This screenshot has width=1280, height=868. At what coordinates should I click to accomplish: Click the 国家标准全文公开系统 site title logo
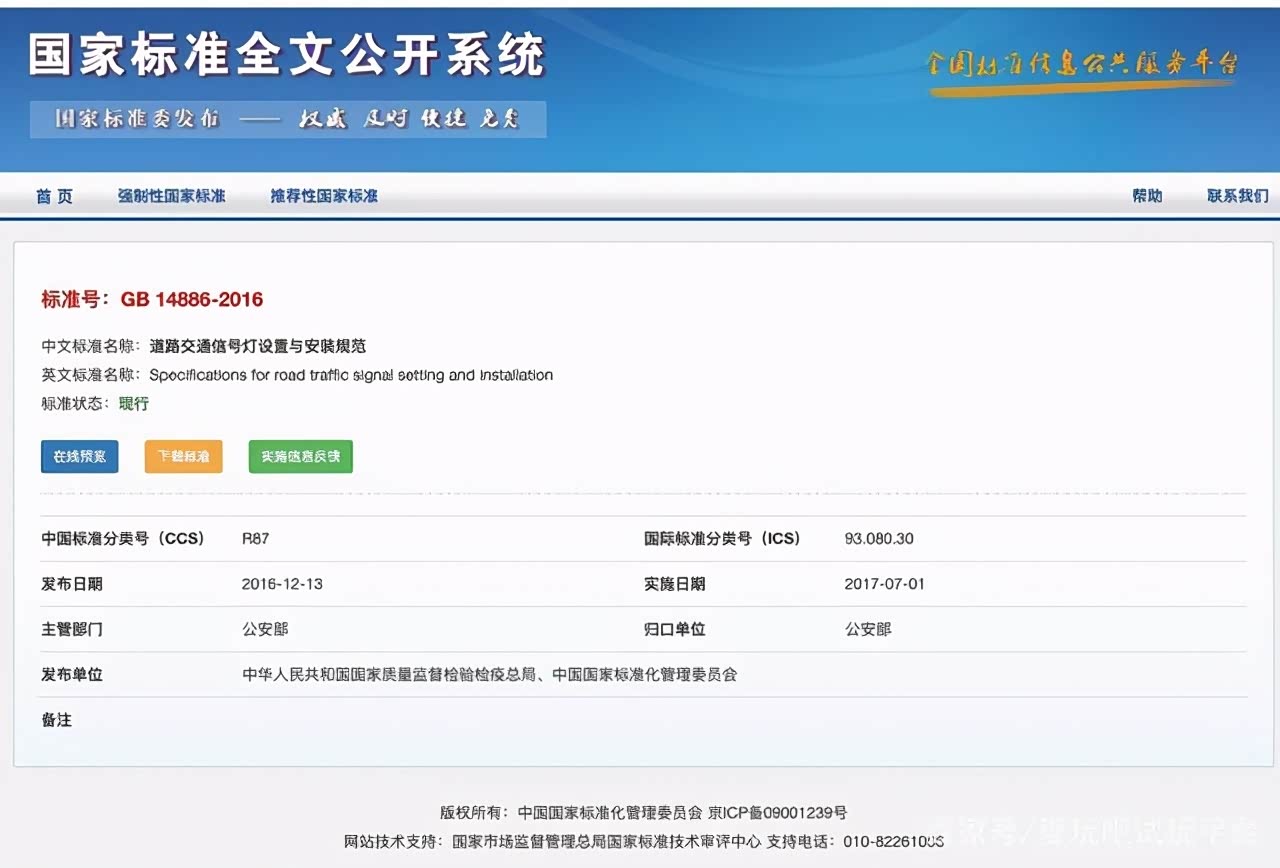click(286, 54)
